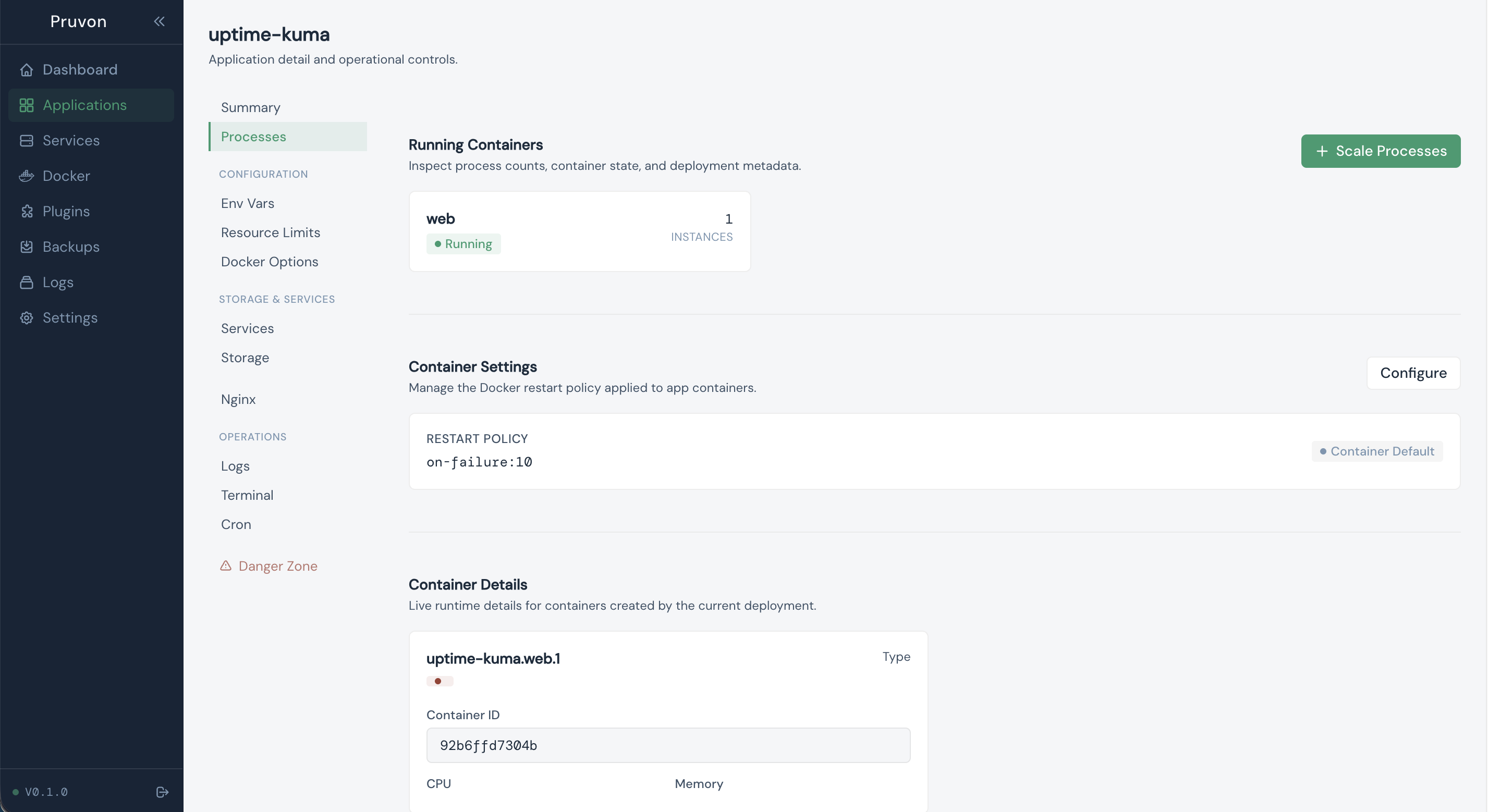The width and height of the screenshot is (1488, 812).
Task: Open the Danger Zone section
Action: [x=288, y=566]
